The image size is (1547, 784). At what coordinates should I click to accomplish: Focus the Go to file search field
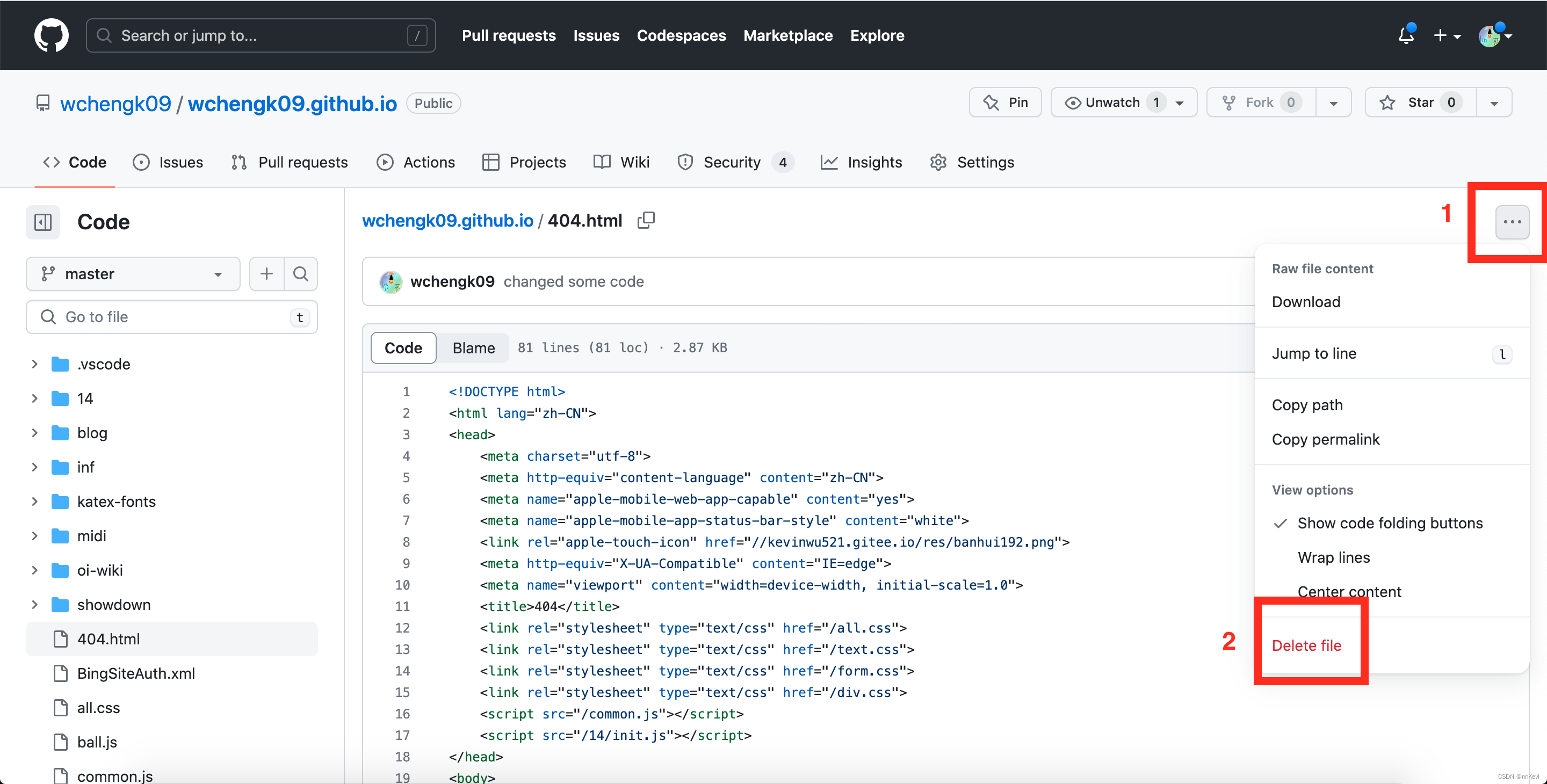tap(171, 316)
